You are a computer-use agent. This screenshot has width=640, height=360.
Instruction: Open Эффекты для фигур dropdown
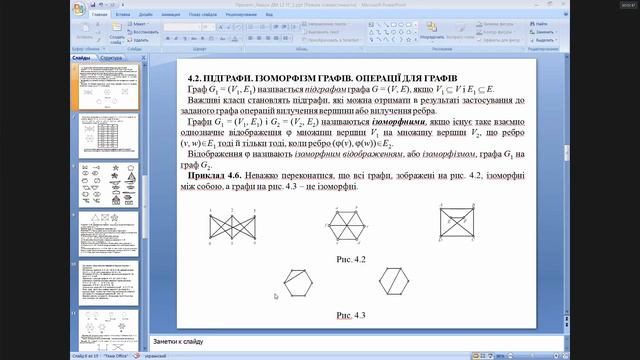499,40
